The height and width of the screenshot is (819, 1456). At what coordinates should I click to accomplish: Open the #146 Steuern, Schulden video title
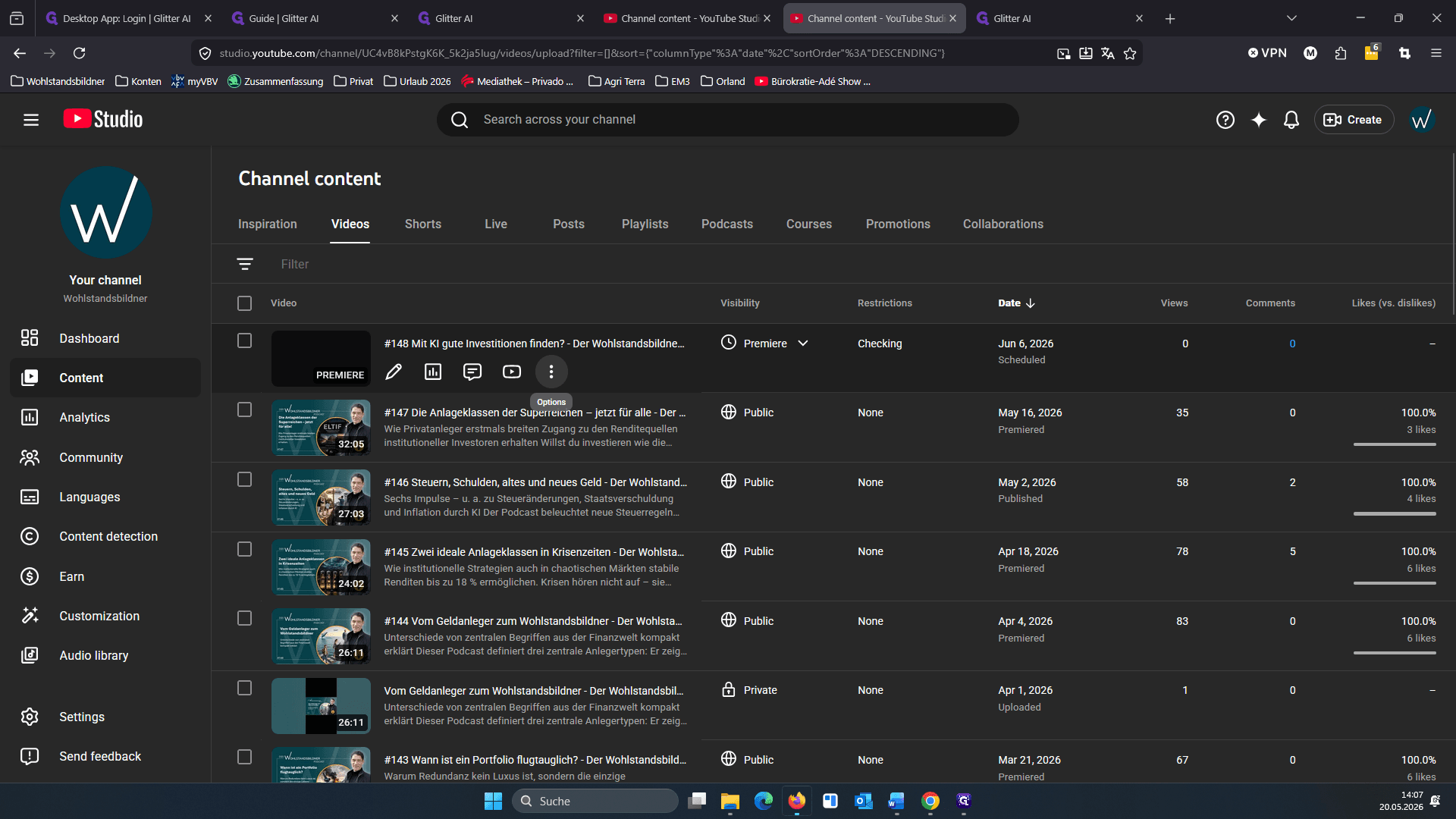pos(535,482)
